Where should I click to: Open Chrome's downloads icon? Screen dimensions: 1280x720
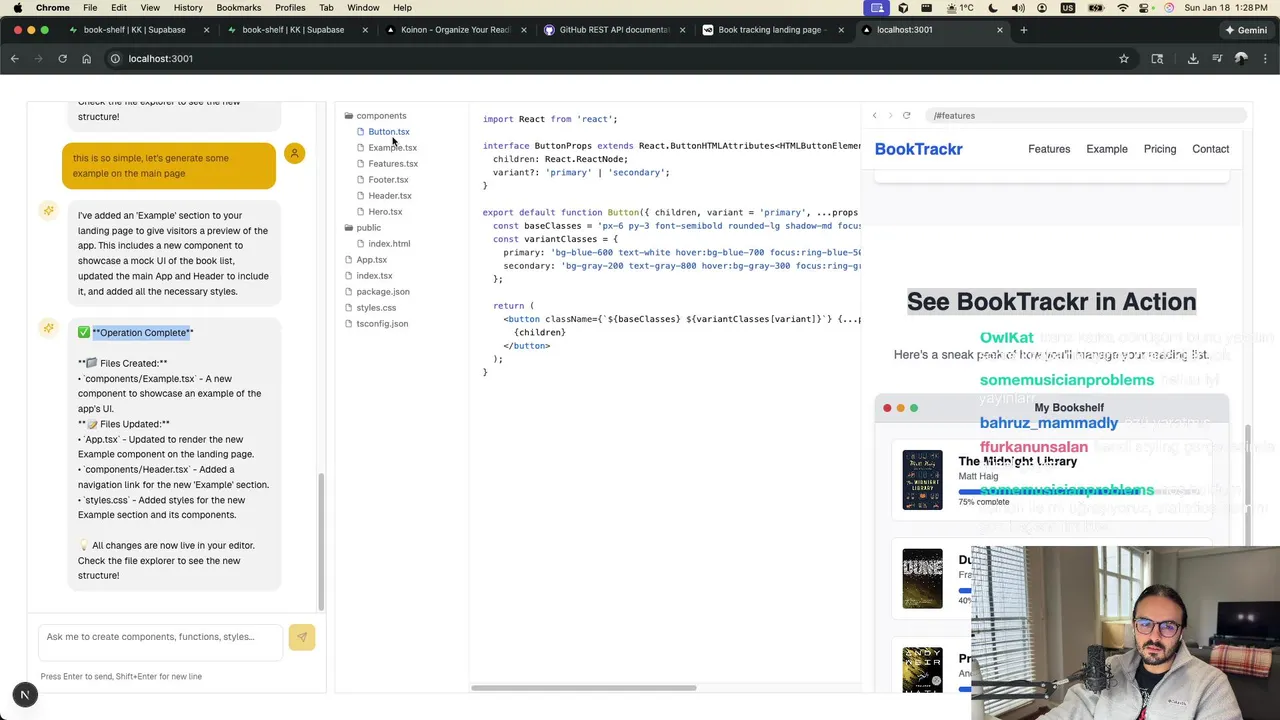click(x=1193, y=59)
